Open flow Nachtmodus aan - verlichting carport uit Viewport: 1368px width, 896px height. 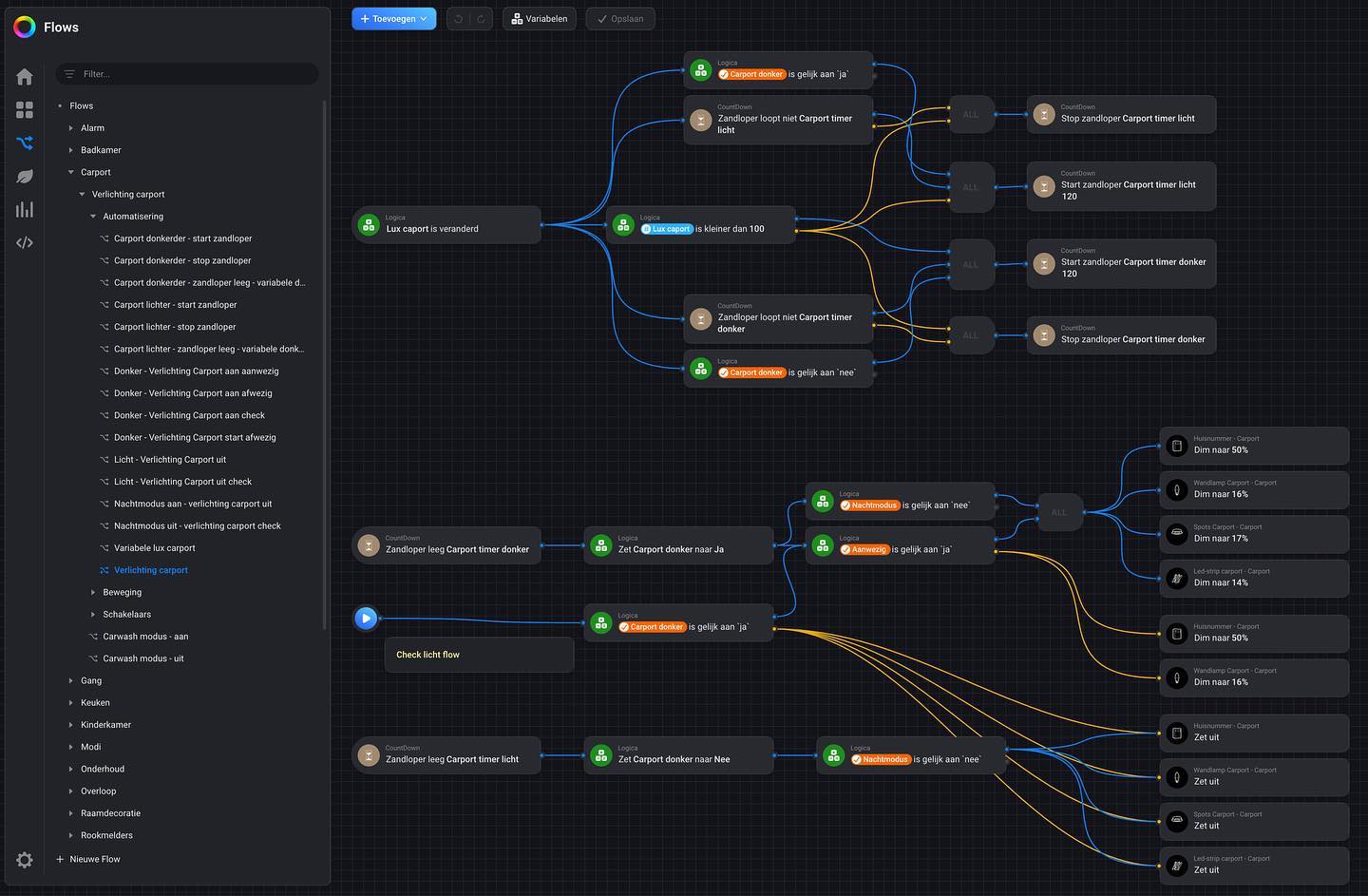[x=193, y=504]
